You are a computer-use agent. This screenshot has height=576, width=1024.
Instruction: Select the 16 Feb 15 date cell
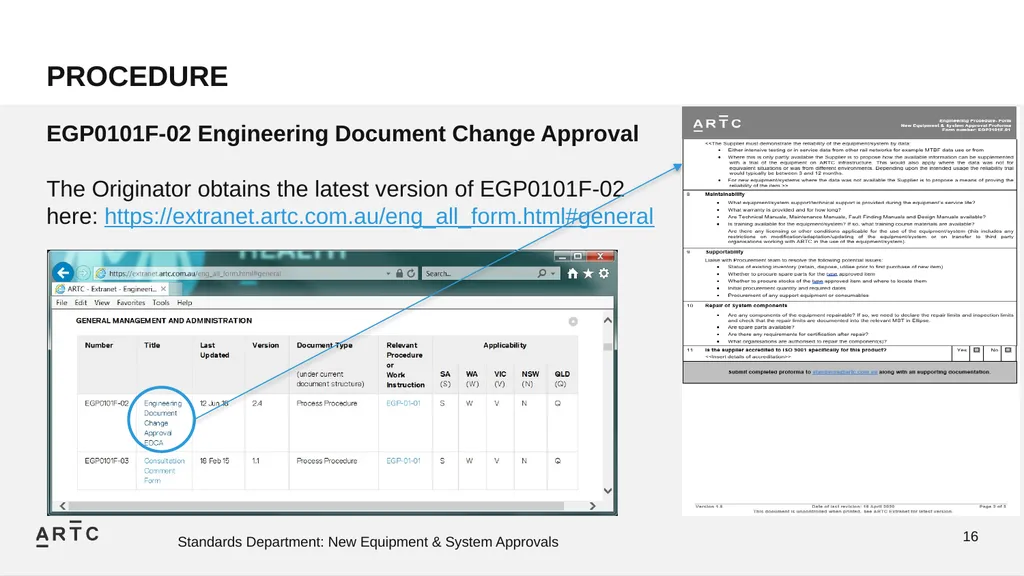(x=214, y=461)
